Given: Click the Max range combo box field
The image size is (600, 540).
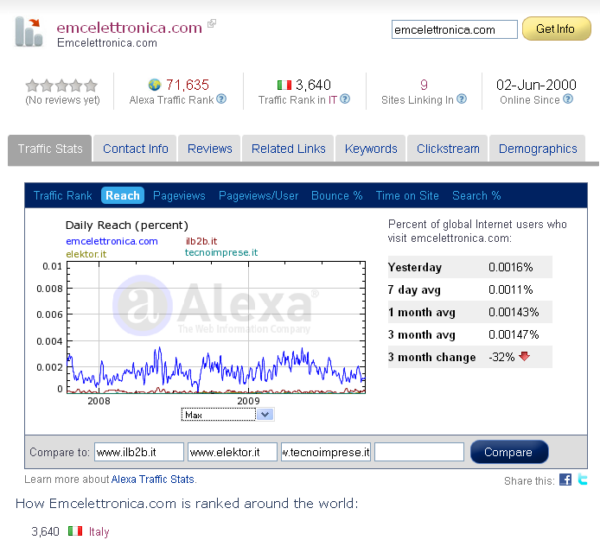Looking at the screenshot, I should (218, 414).
